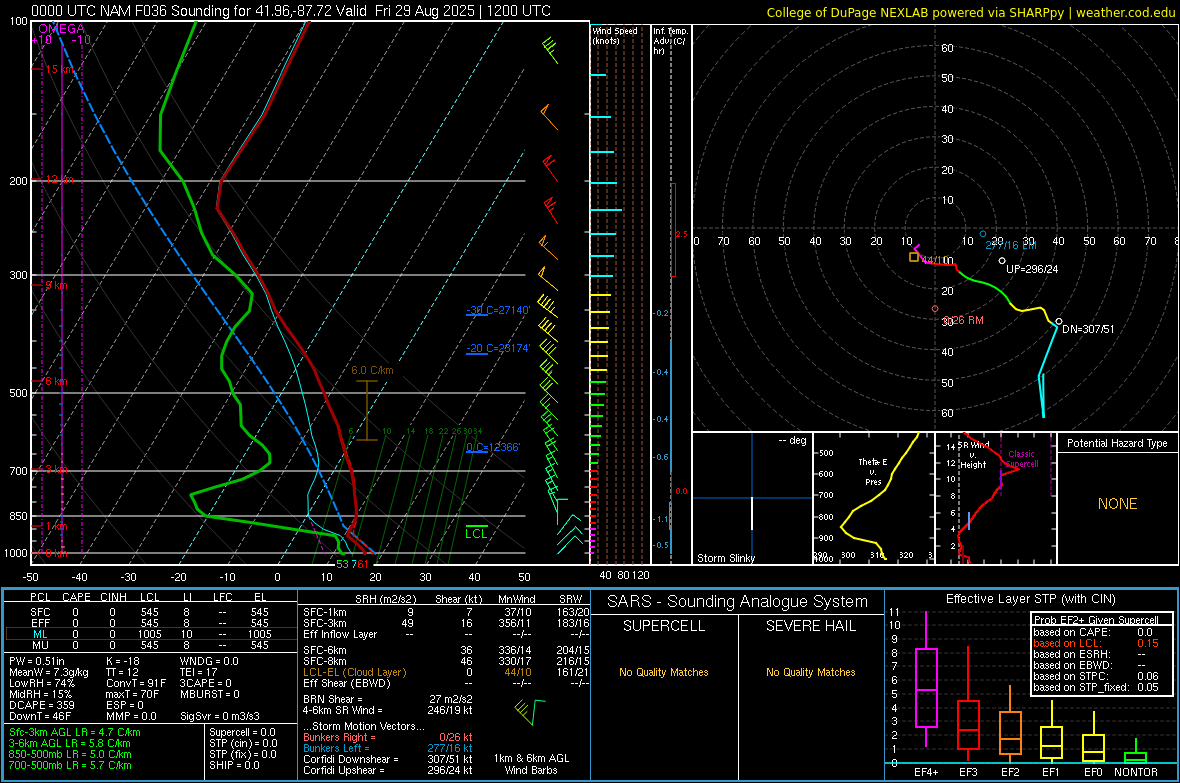Click the 1km & 6km AGL wind barbs icon

coord(529,711)
